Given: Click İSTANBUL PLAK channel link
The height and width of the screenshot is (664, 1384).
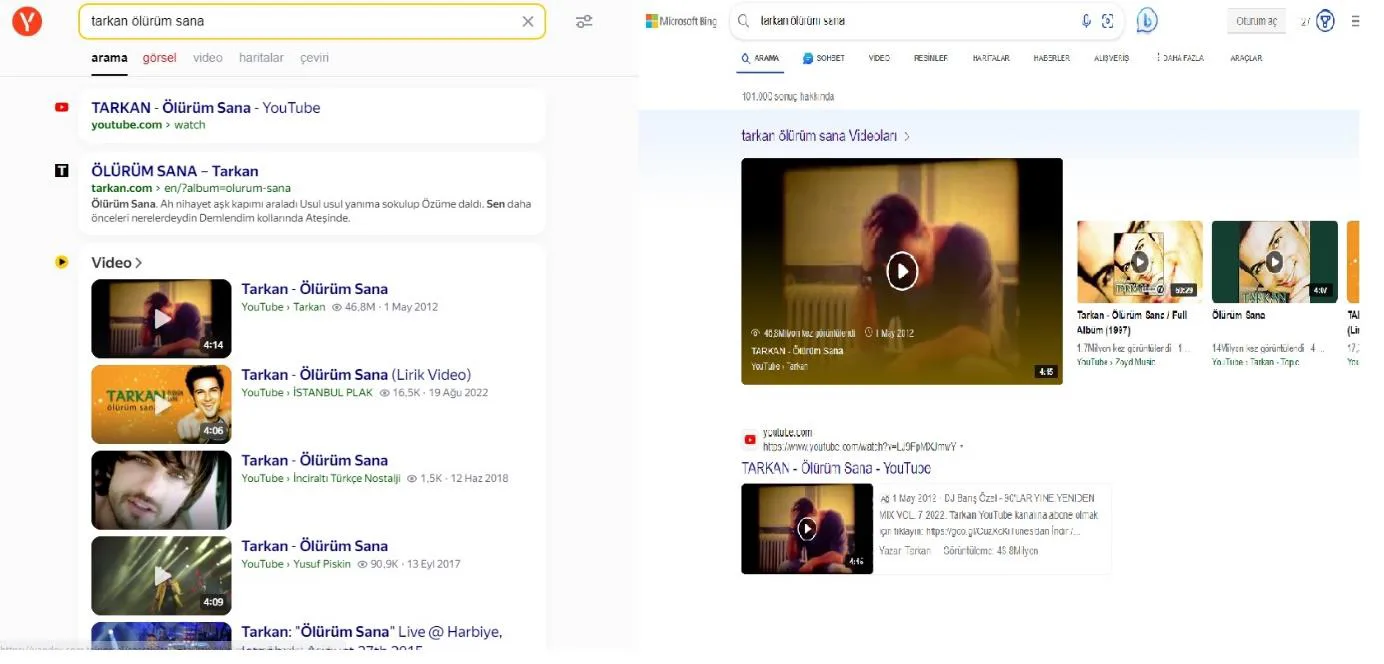Looking at the screenshot, I should [333, 393].
